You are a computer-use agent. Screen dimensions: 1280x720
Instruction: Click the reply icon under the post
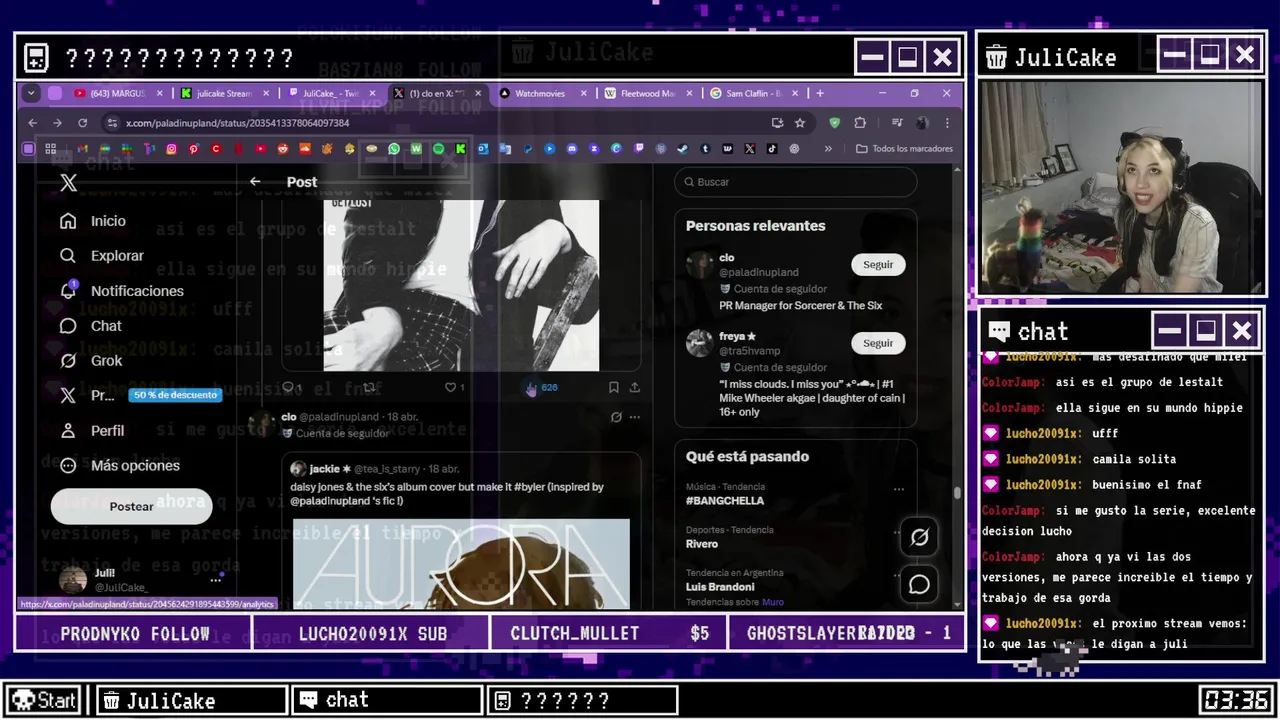tap(288, 387)
